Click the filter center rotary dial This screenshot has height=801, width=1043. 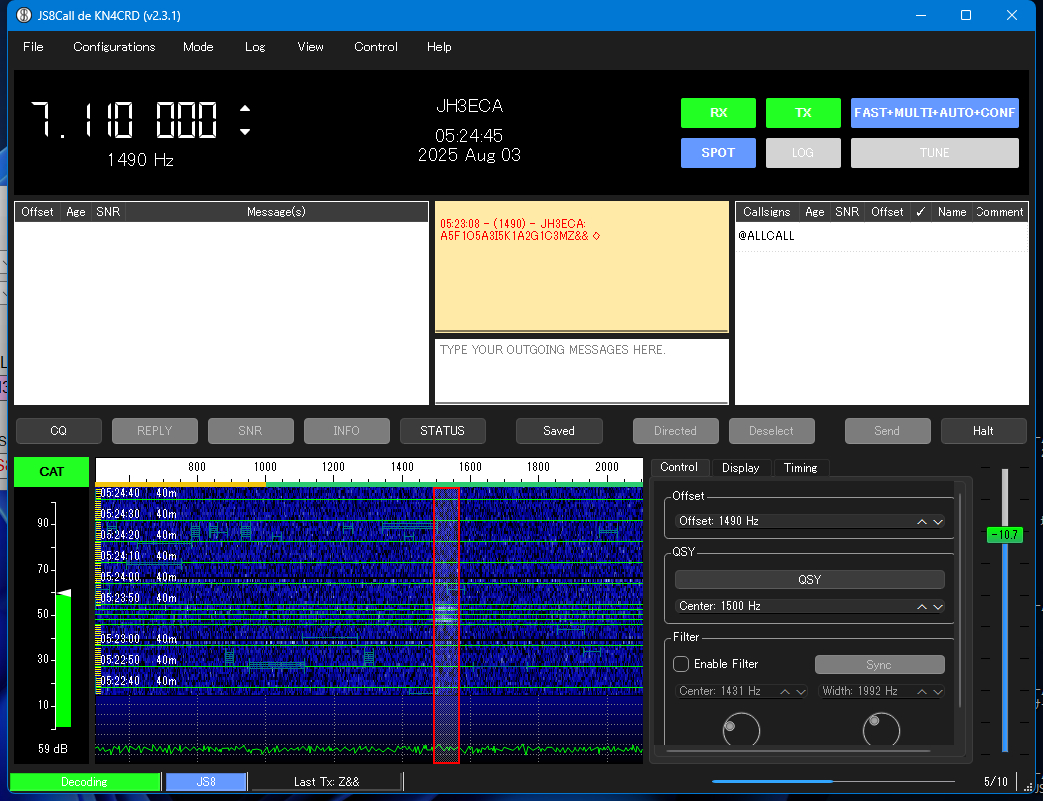(740, 729)
